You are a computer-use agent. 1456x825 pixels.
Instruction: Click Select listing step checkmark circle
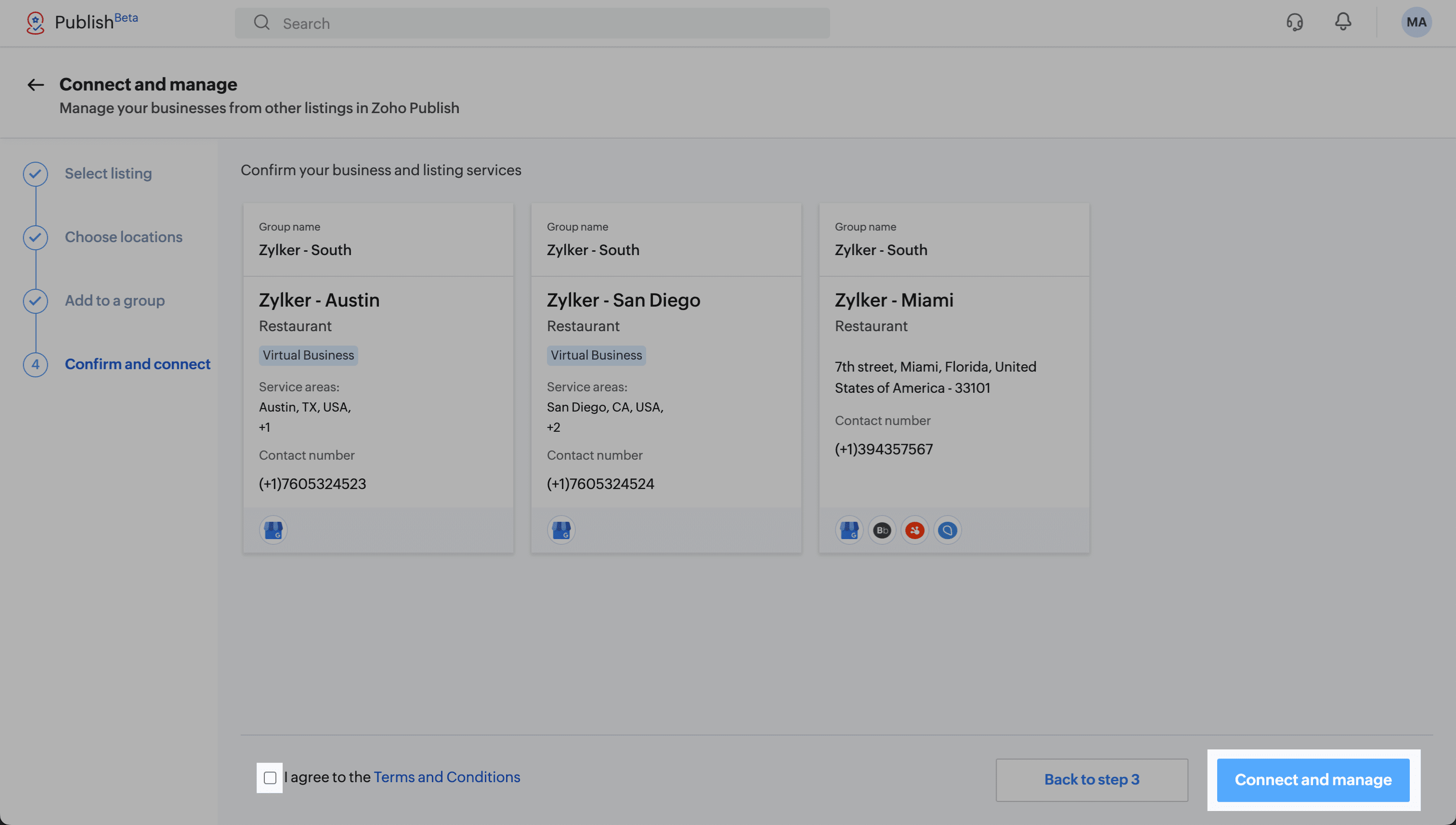pos(35,174)
